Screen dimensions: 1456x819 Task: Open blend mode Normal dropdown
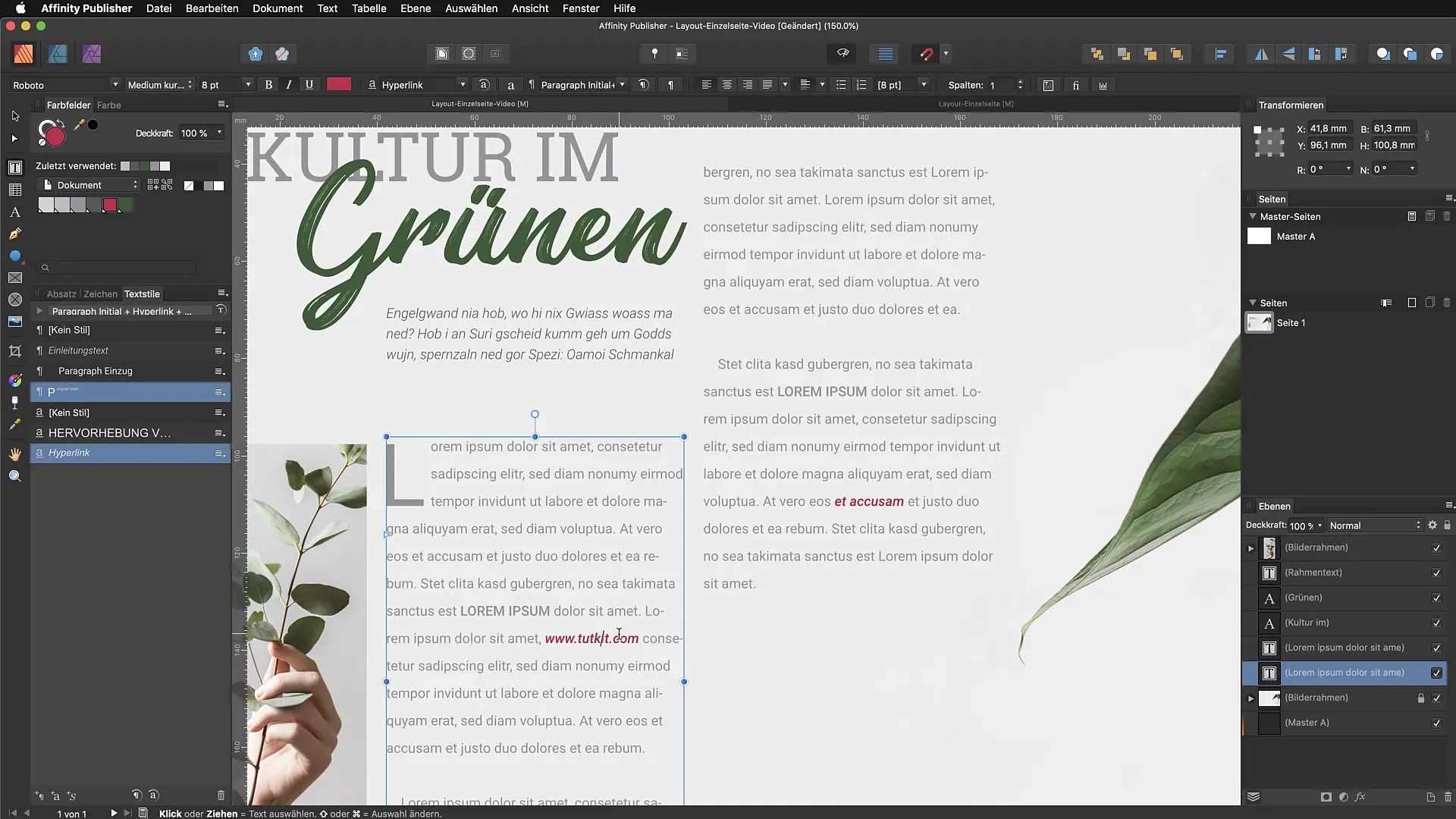(x=1375, y=526)
